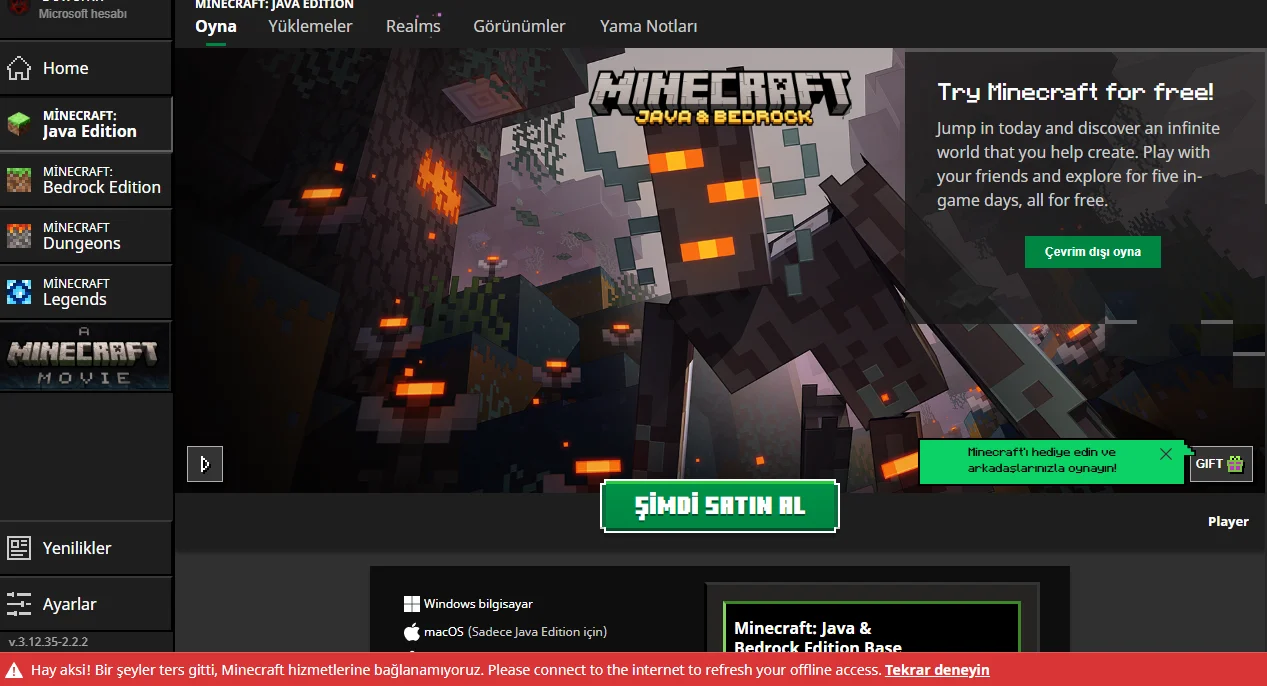
Task: Click the Tekrar deneyin retry link
Action: point(937,670)
